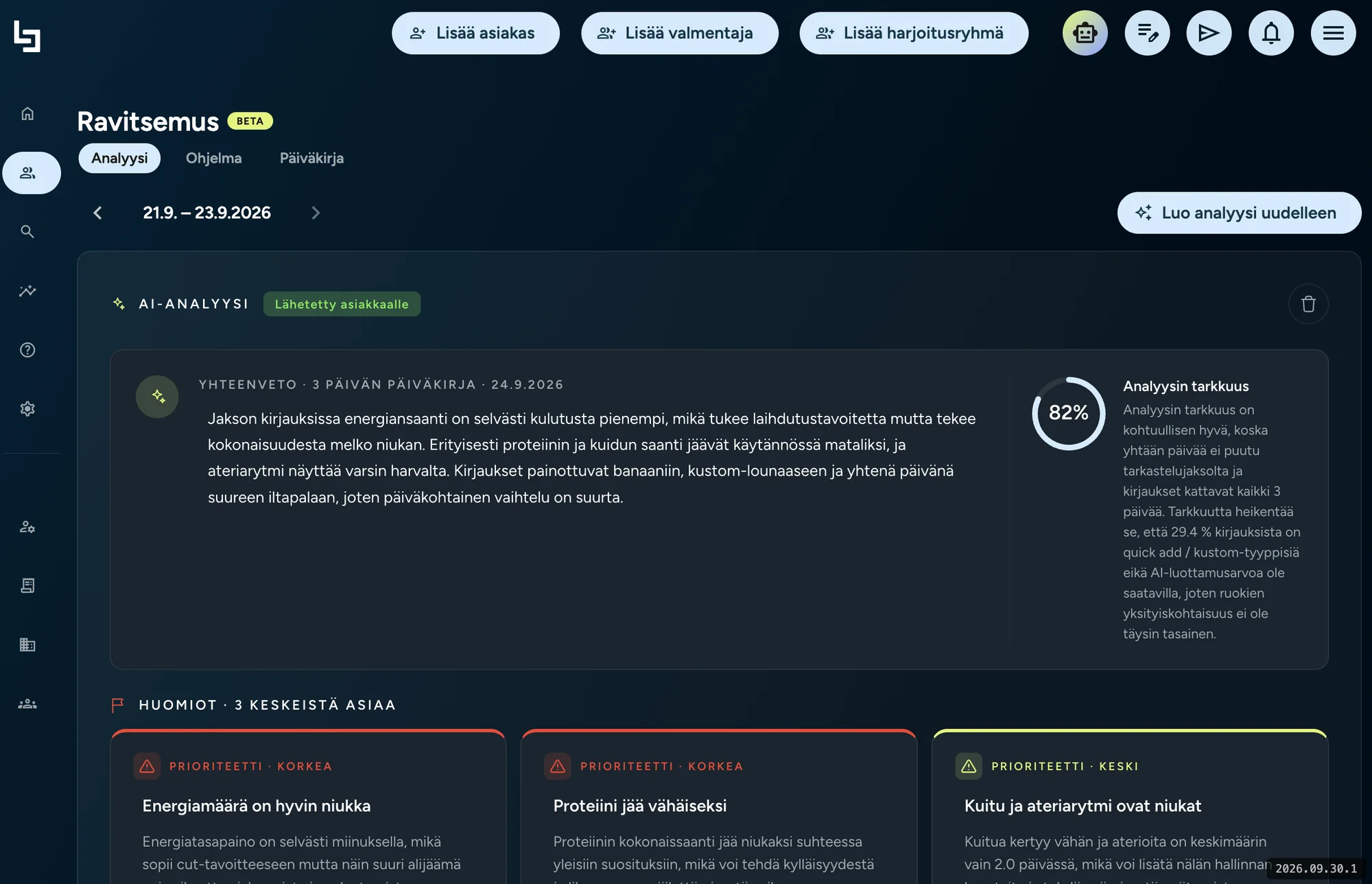
Task: Open the hamburger main menu
Action: [1333, 33]
